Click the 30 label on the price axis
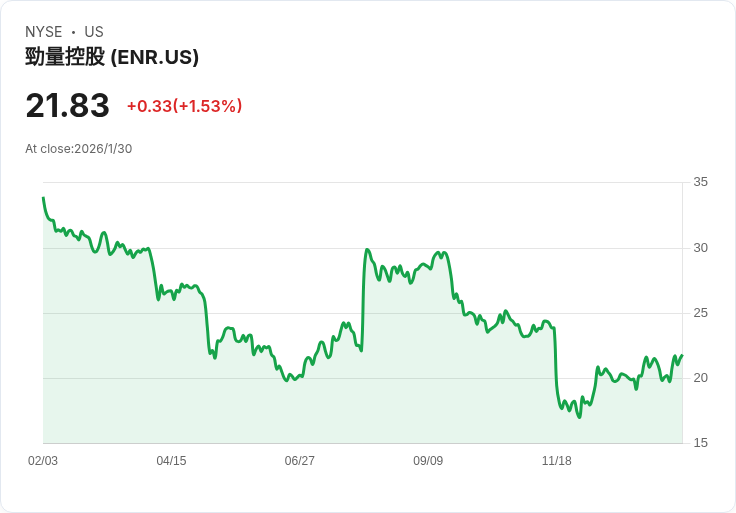 tap(700, 248)
